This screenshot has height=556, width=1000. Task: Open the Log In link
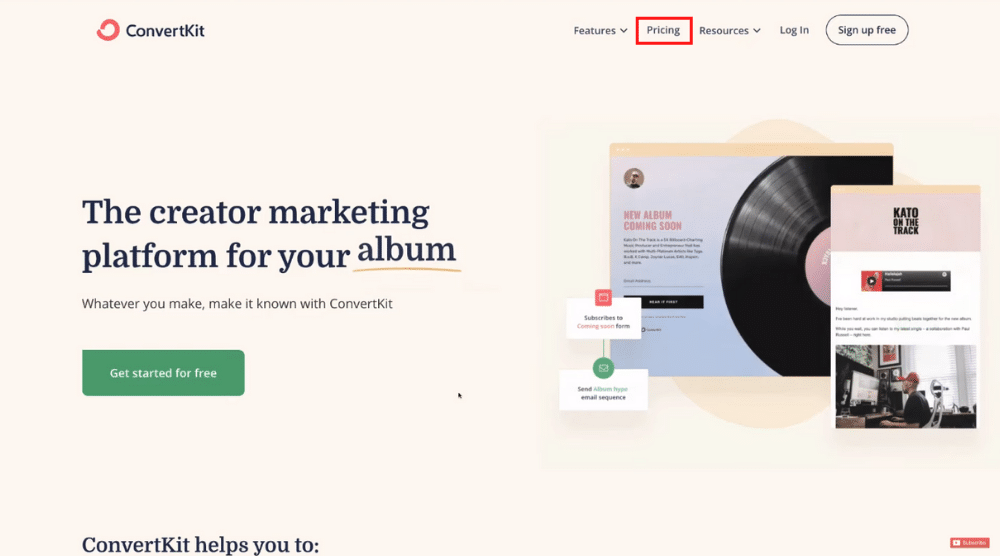pos(794,30)
